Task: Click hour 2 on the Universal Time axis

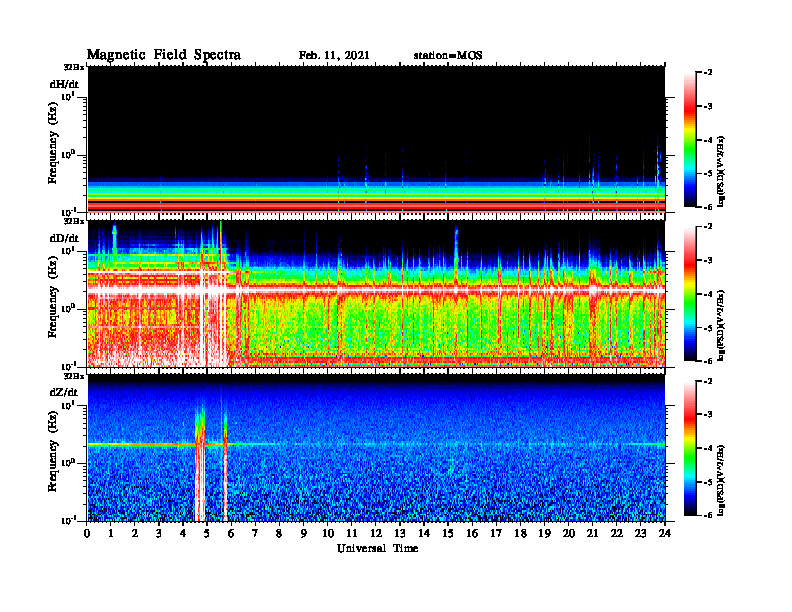Action: [135, 533]
